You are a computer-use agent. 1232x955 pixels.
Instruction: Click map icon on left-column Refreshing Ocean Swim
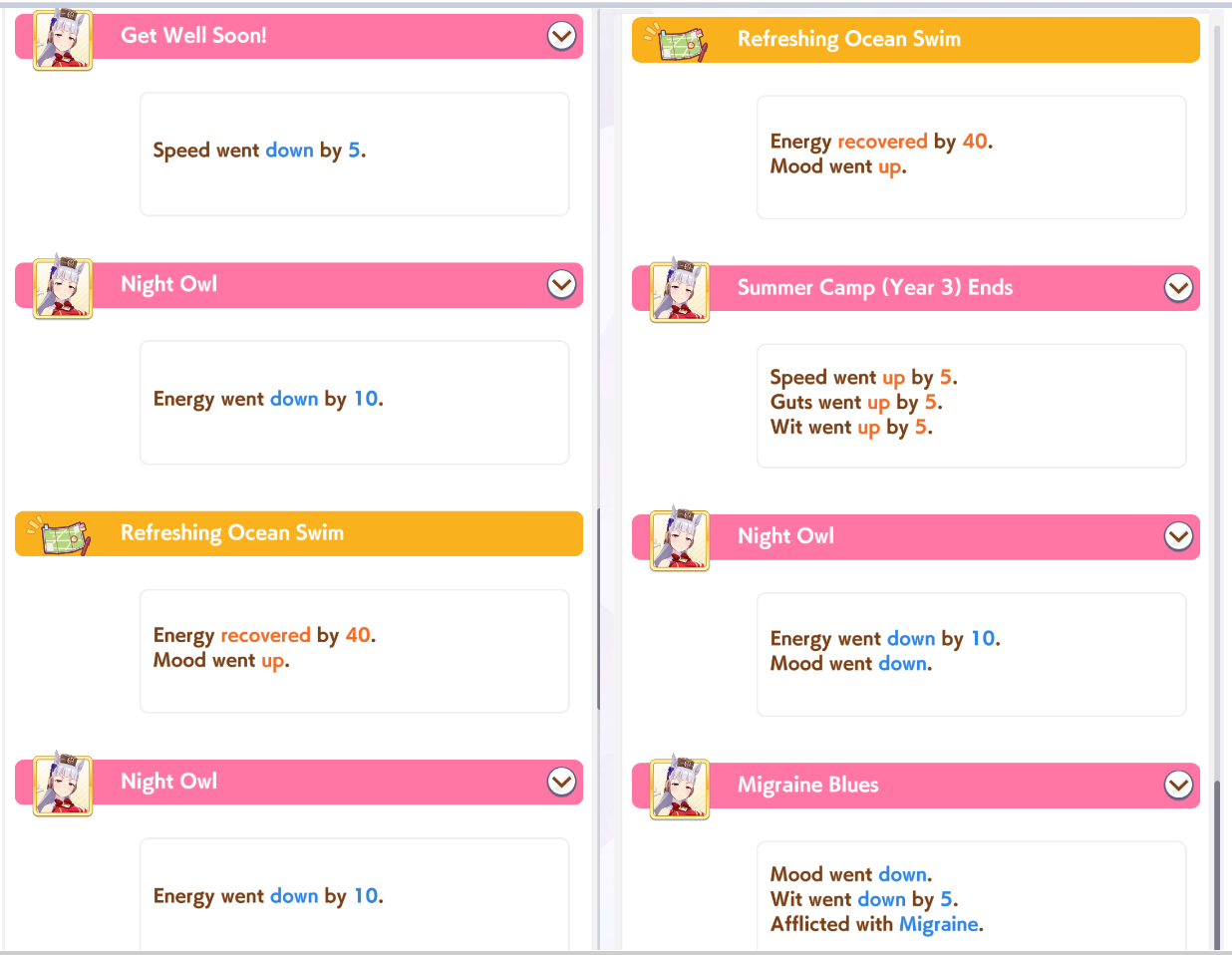click(59, 536)
